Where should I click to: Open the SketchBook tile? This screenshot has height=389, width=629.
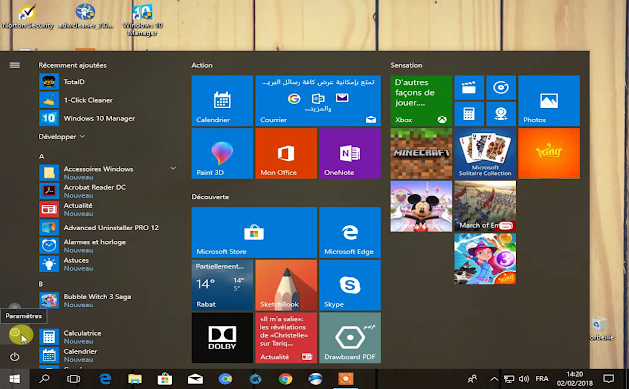click(x=286, y=285)
